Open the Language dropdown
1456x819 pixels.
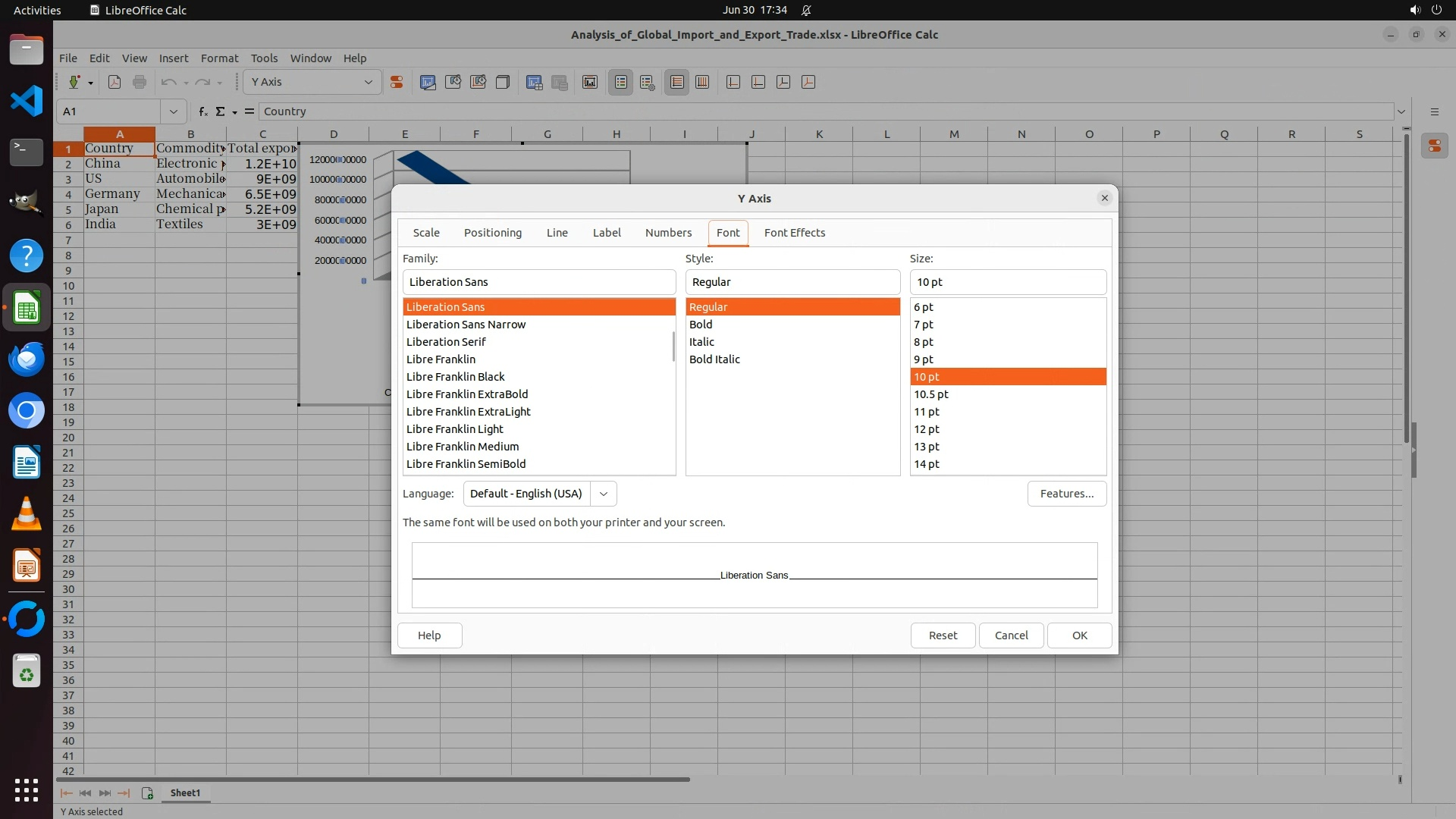(604, 494)
